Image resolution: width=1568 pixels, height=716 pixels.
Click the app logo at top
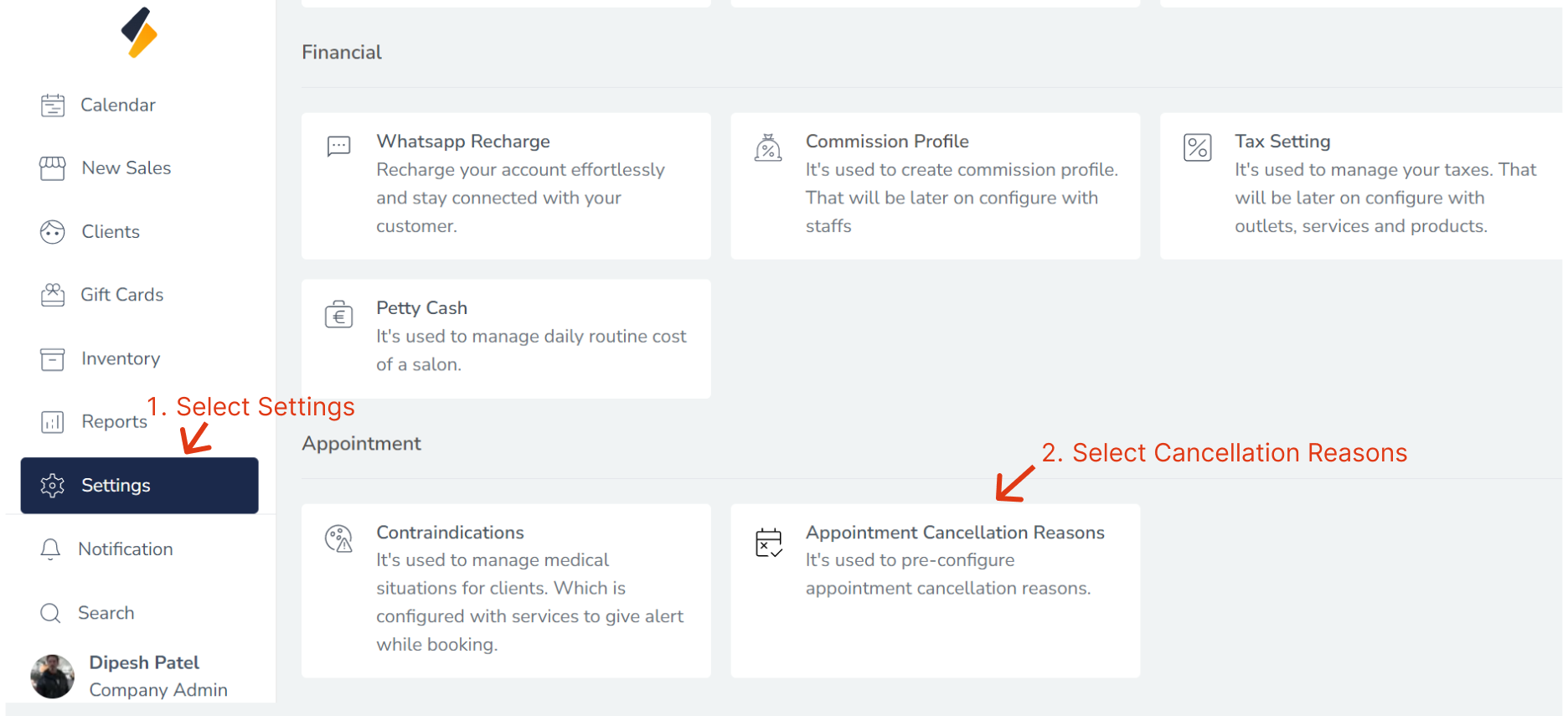[139, 33]
